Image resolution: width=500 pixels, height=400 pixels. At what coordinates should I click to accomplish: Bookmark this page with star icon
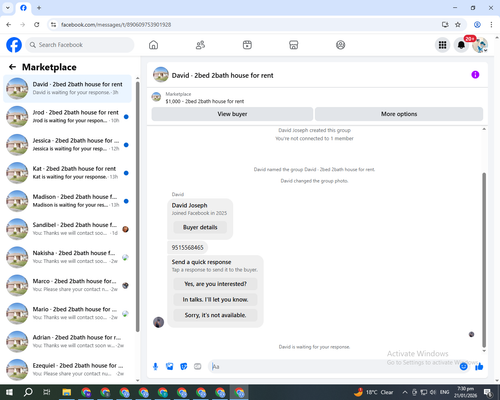pos(458,25)
